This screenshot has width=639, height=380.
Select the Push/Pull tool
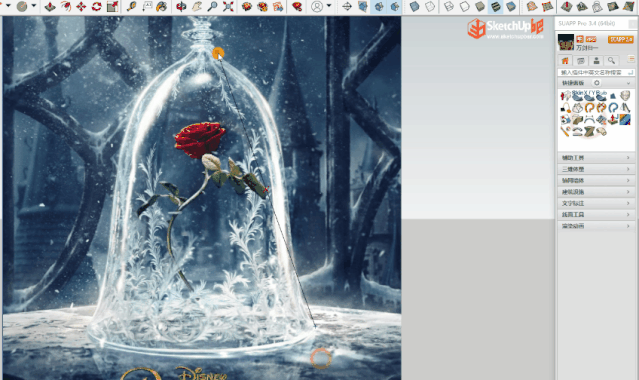click(x=50, y=7)
